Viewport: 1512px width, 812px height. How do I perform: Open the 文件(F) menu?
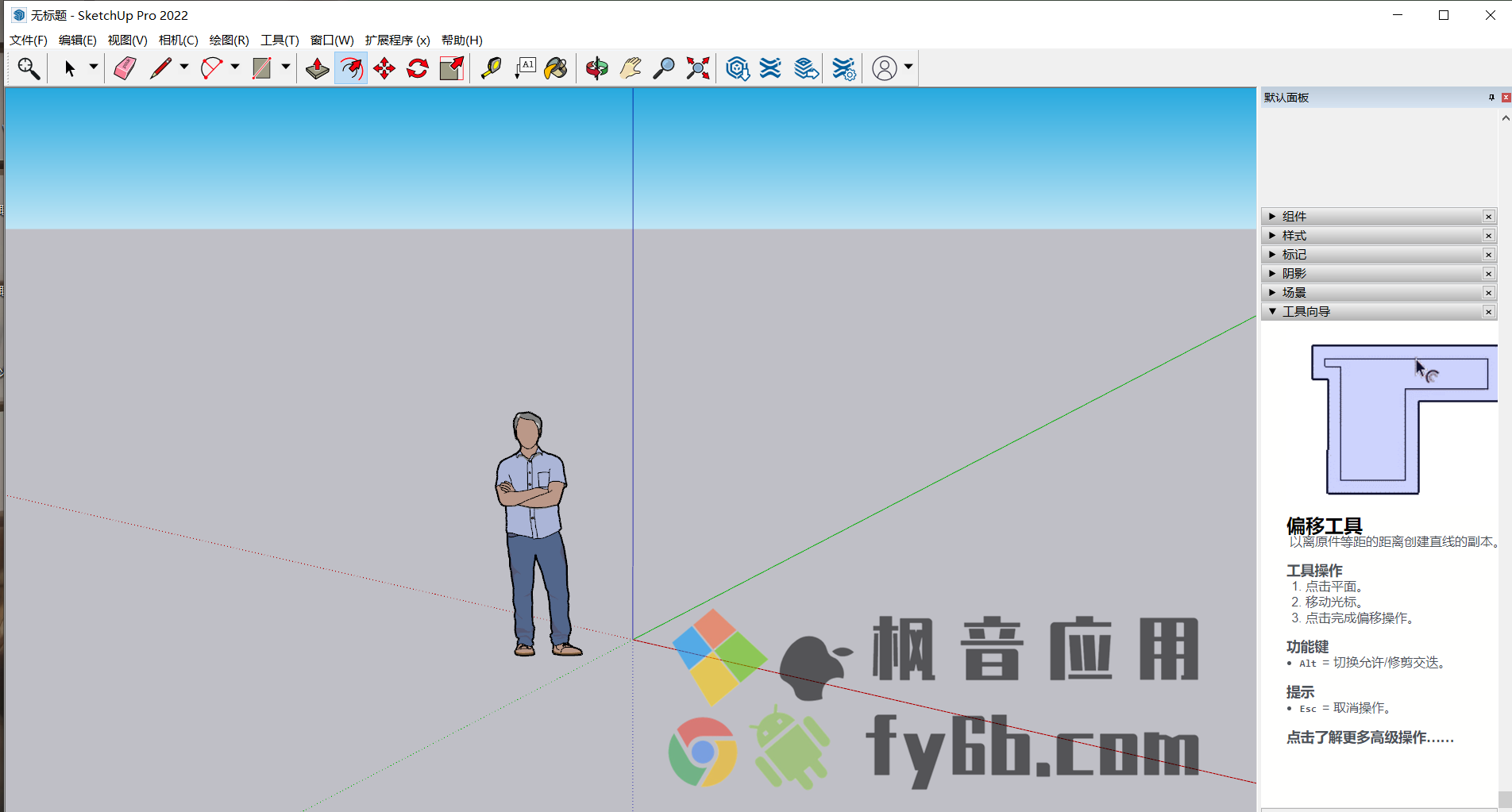[x=29, y=40]
